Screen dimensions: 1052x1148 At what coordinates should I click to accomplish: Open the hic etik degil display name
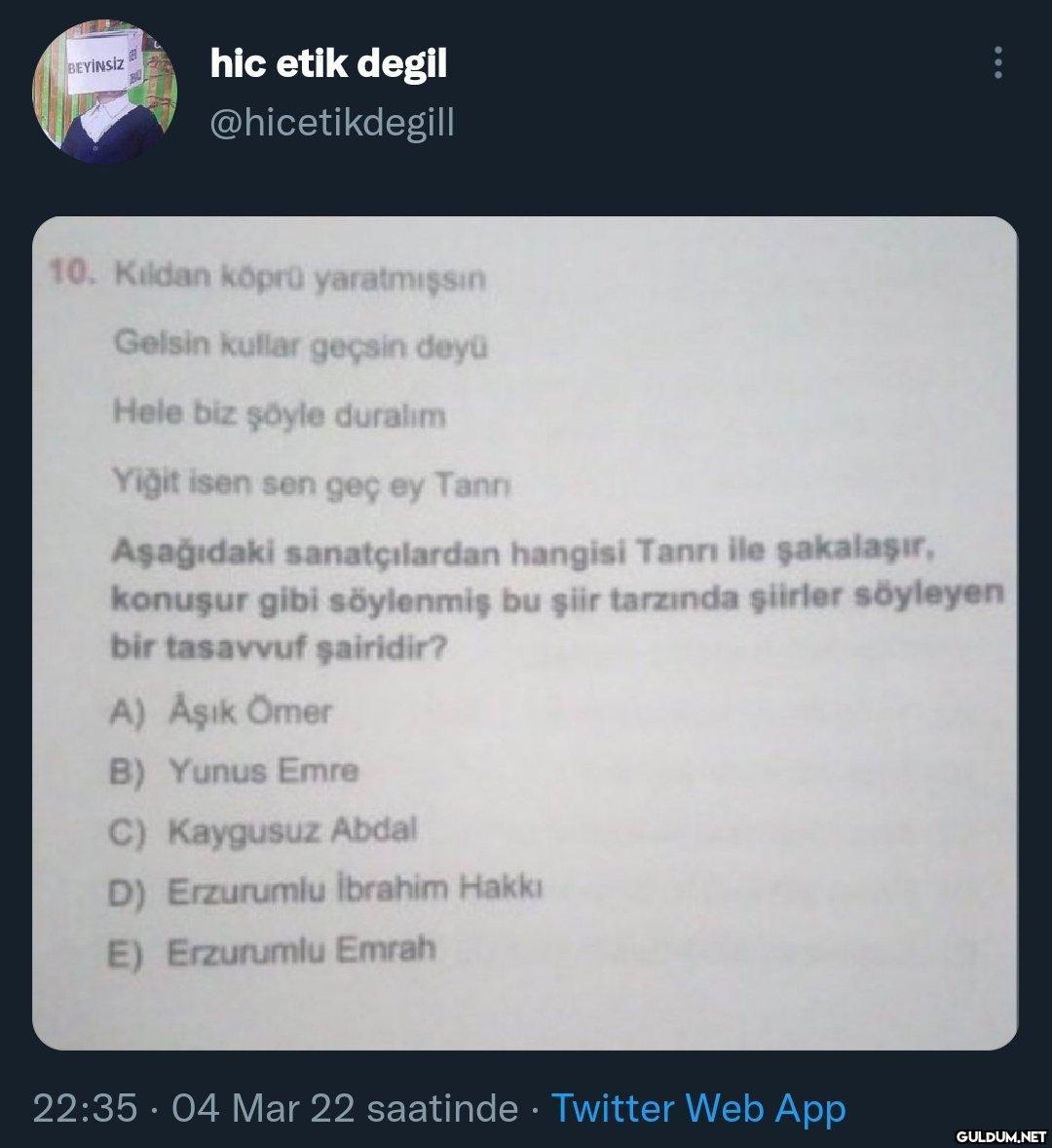(x=328, y=64)
